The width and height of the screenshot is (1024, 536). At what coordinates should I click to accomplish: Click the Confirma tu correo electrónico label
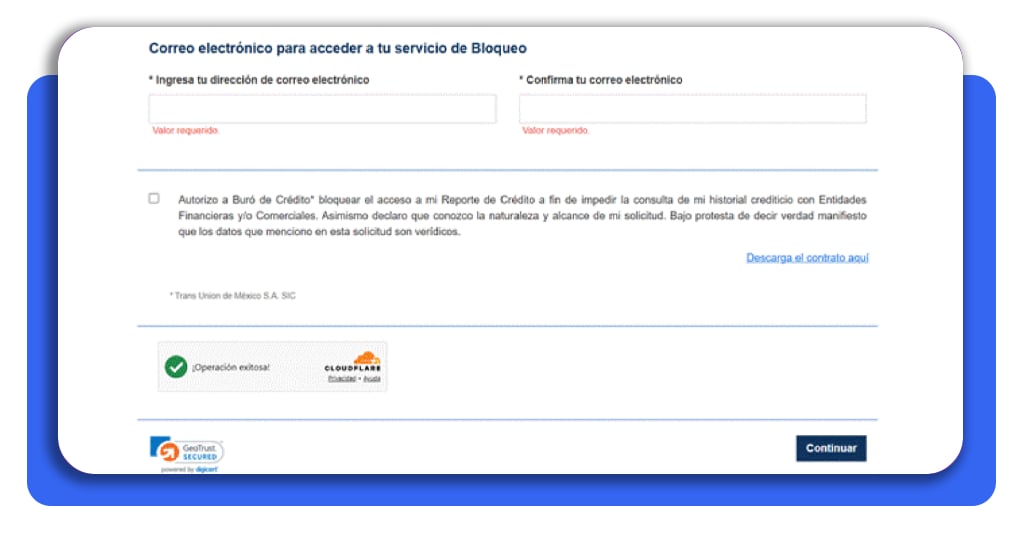click(601, 80)
